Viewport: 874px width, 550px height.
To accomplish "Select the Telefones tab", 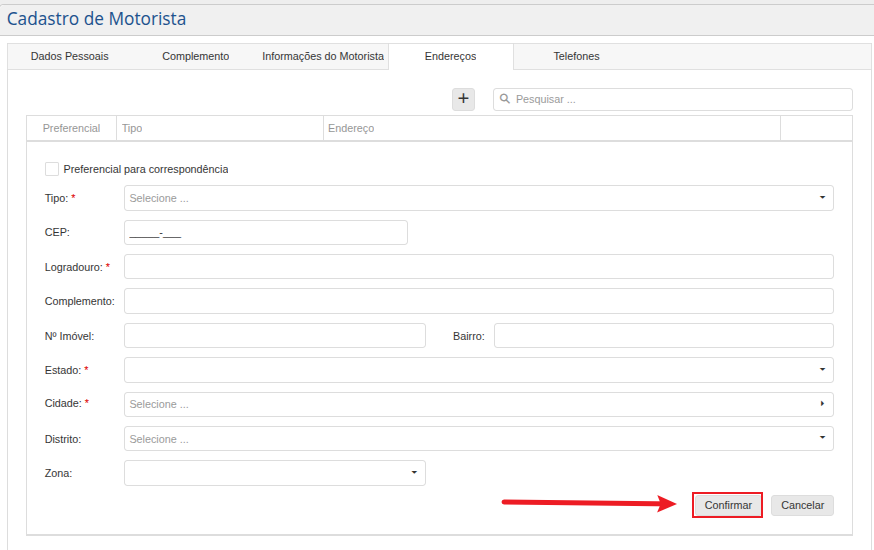I will [576, 56].
